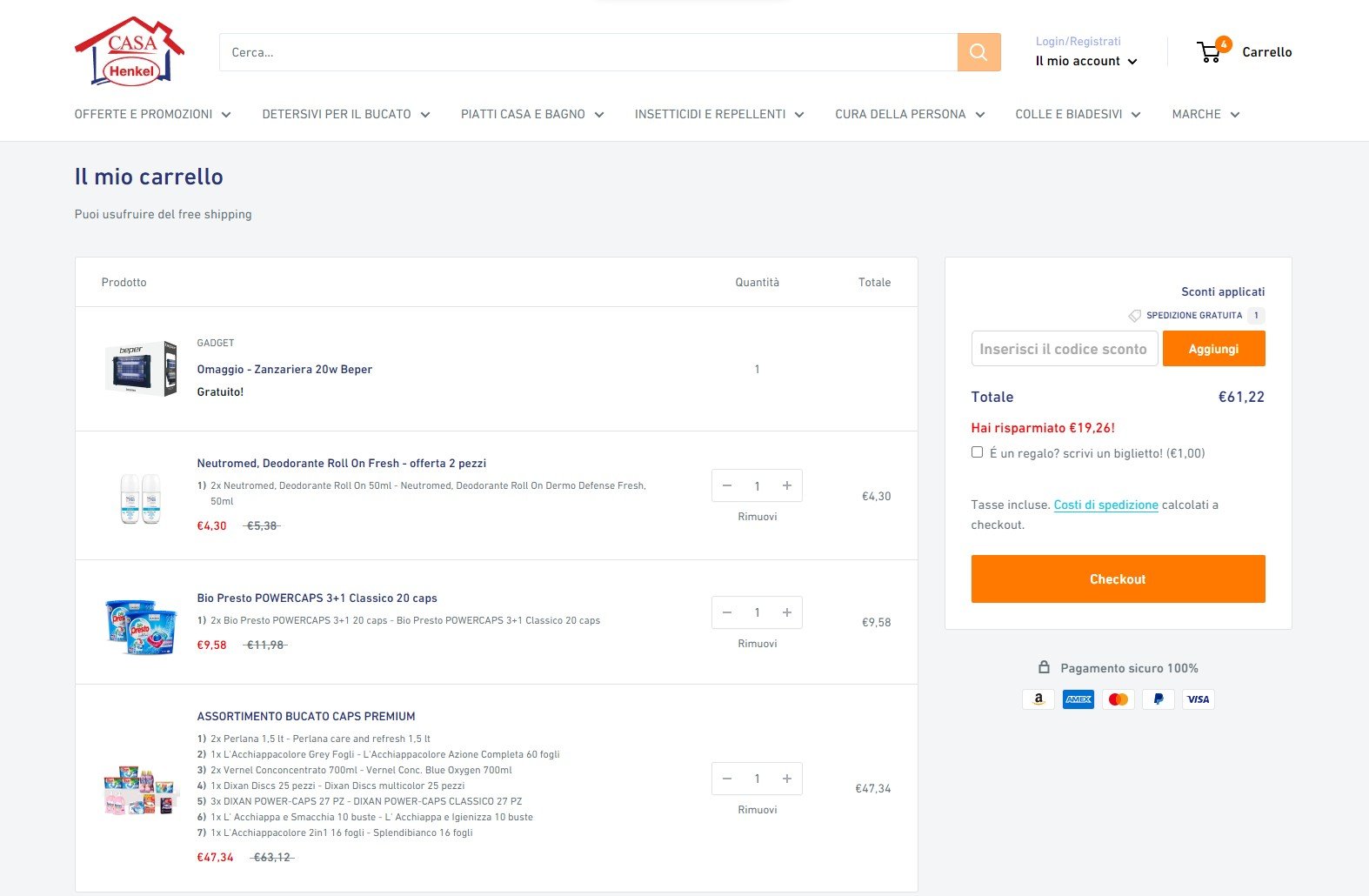Open the Costi di spedizione link
The width and height of the screenshot is (1369, 896).
click(x=1105, y=505)
